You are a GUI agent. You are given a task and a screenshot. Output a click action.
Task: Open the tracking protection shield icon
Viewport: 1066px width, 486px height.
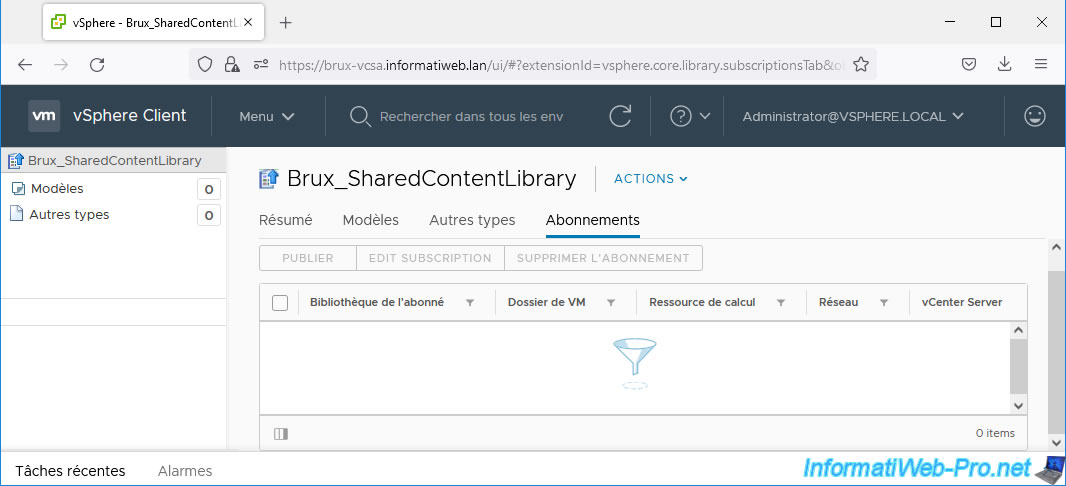pyautogui.click(x=205, y=65)
